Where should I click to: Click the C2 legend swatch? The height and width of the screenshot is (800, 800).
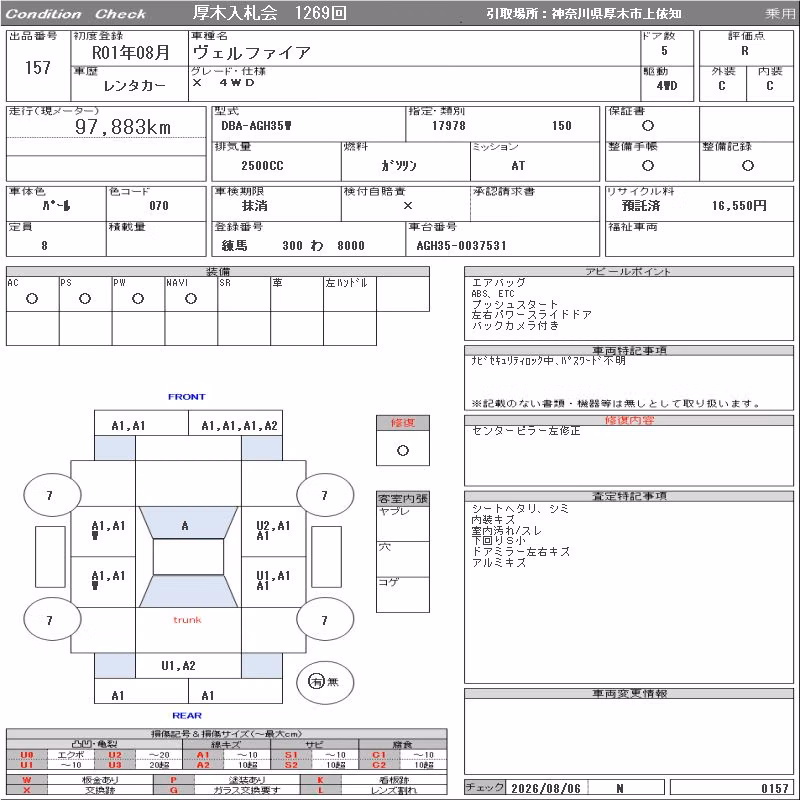[x=379, y=764]
